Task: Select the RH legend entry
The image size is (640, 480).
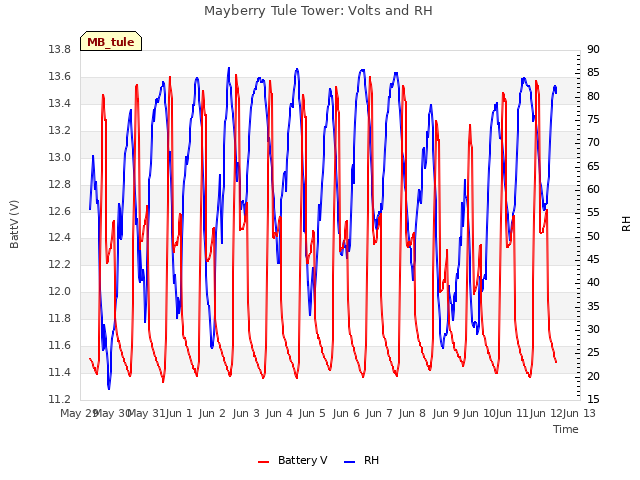Action: tap(362, 460)
